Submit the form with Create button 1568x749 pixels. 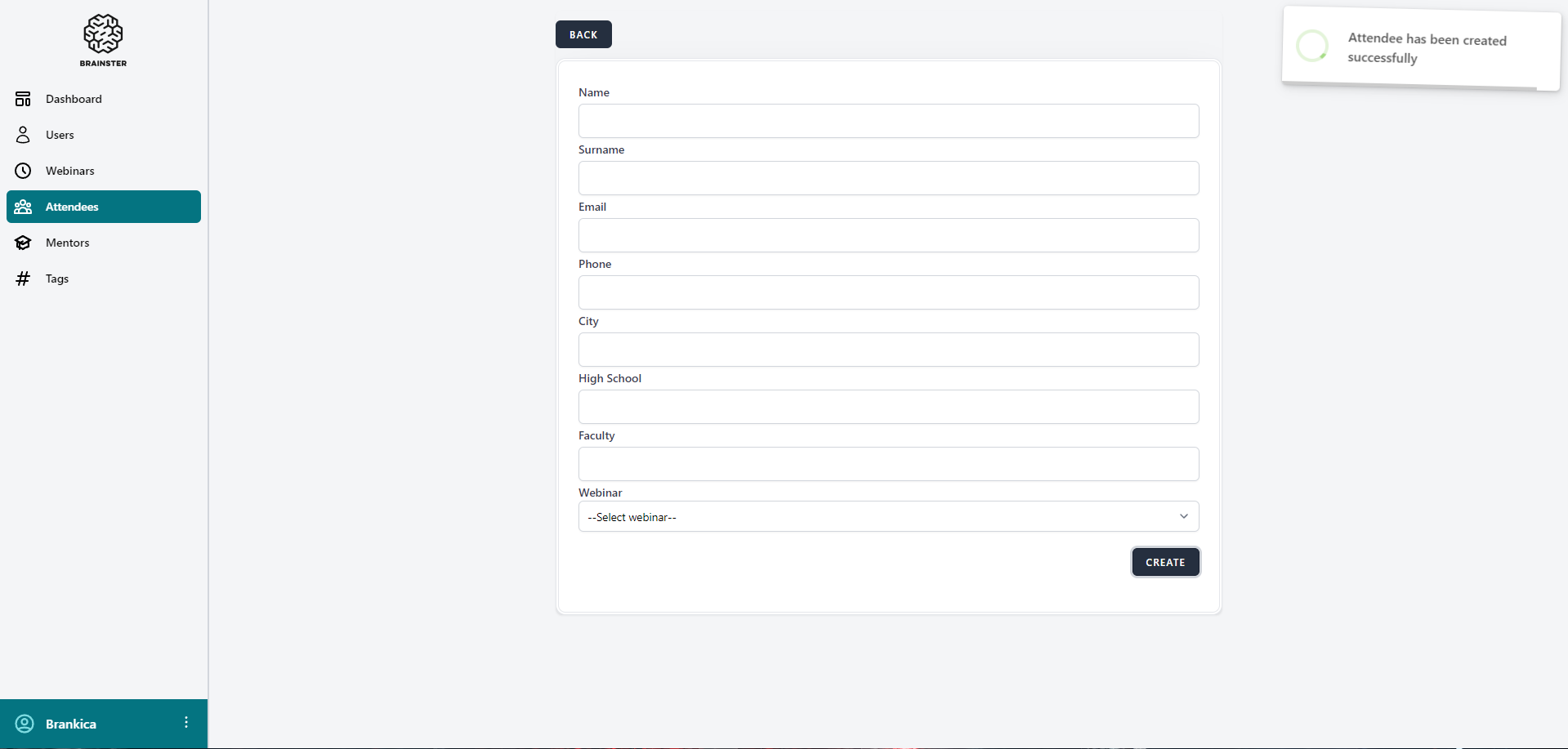(x=1165, y=562)
